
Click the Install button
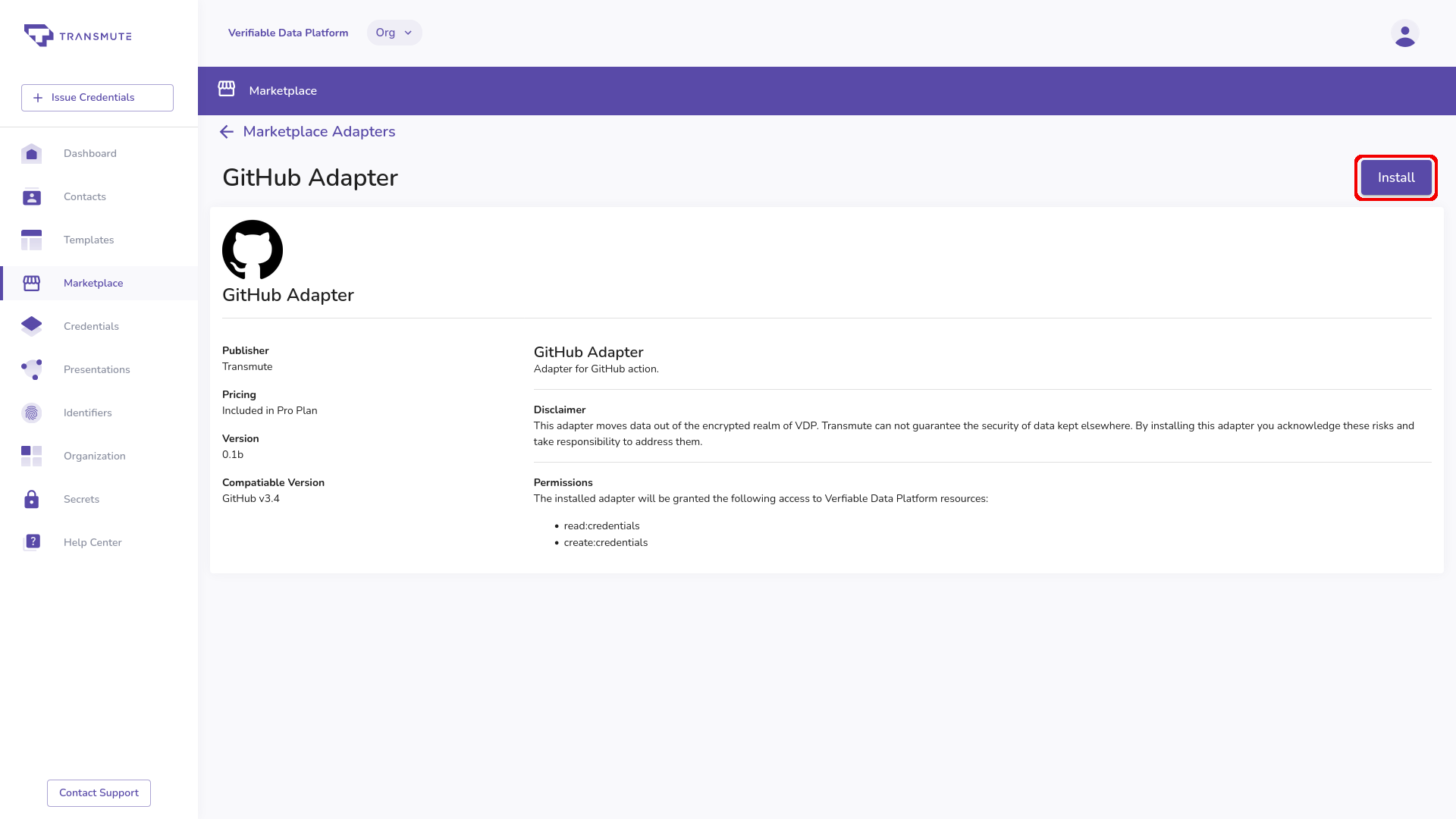[x=1396, y=177]
